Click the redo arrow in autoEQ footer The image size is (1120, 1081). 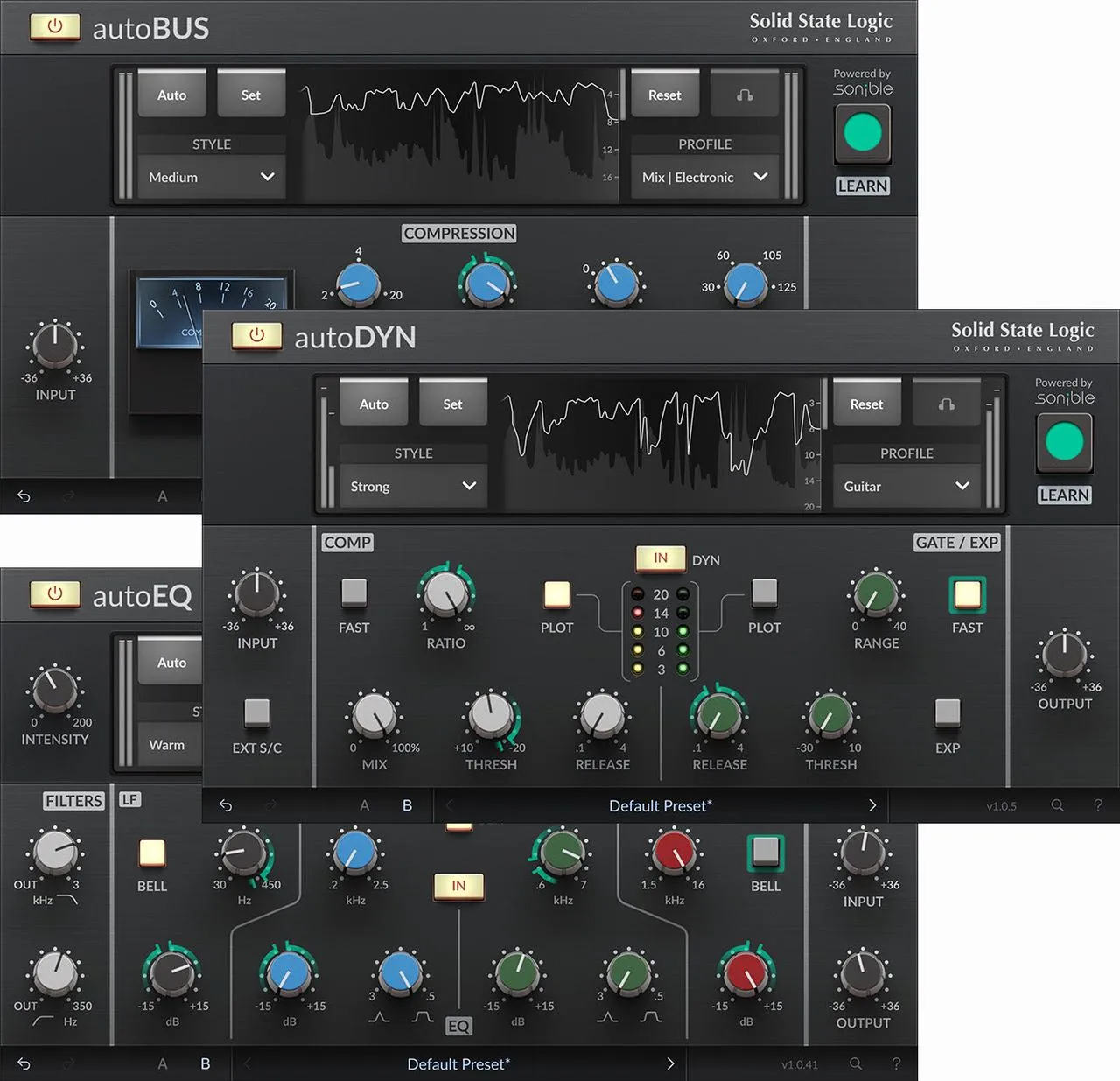[x=68, y=1063]
